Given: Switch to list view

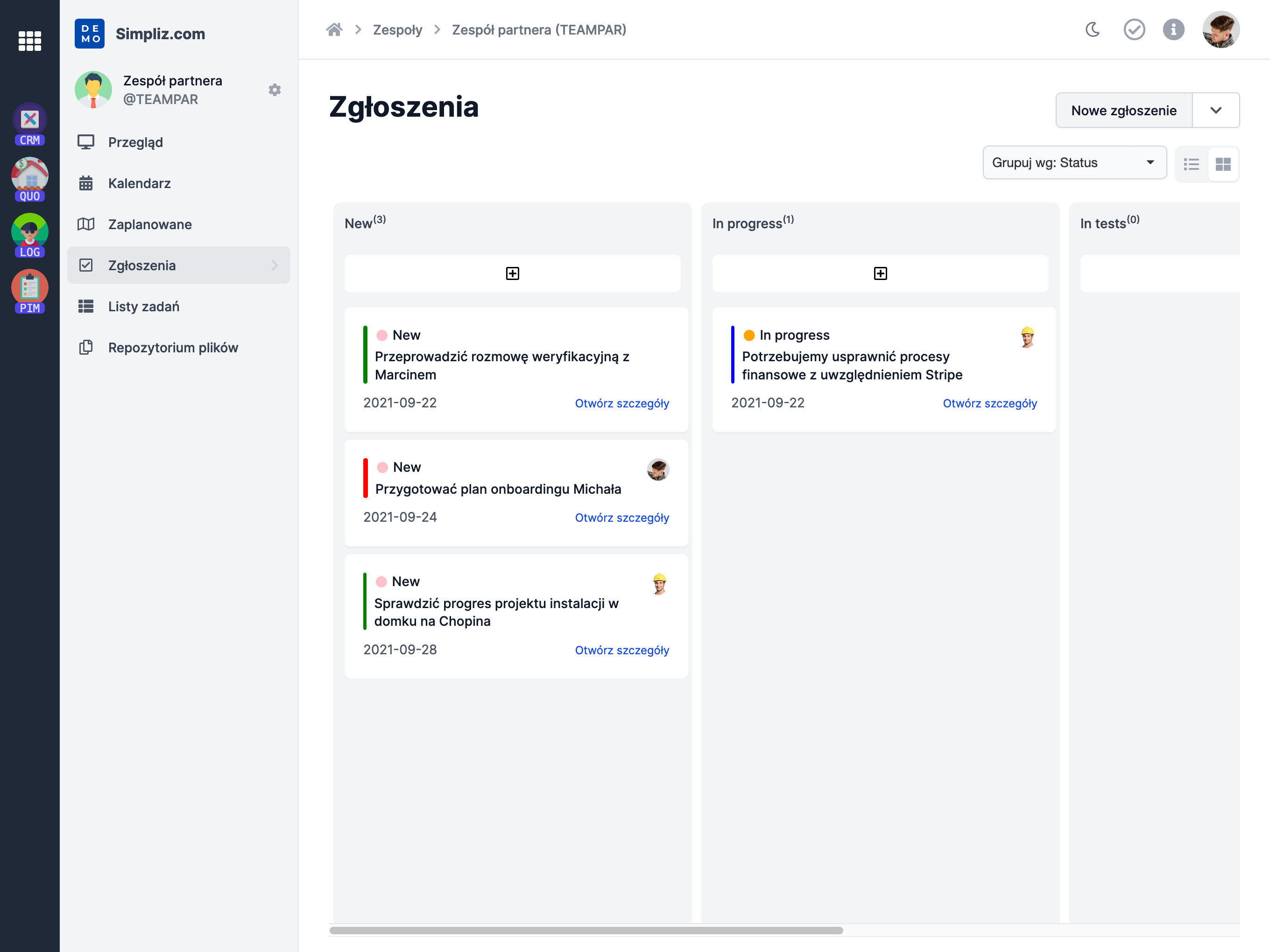Looking at the screenshot, I should pyautogui.click(x=1192, y=165).
